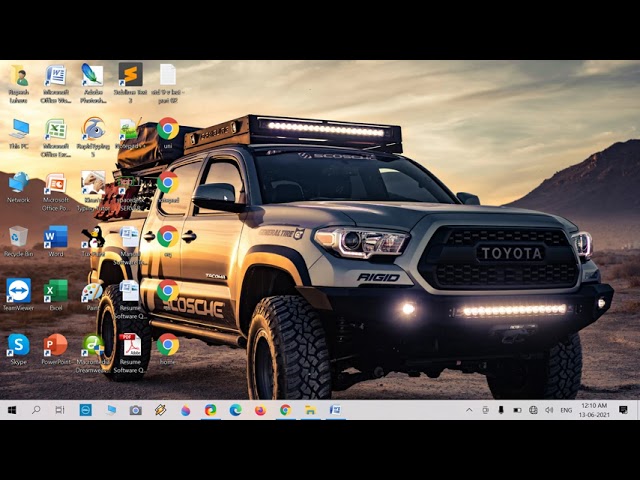Launch Microsoft Office Excel 2007 shortcut
The height and width of the screenshot is (480, 640).
tap(56, 129)
